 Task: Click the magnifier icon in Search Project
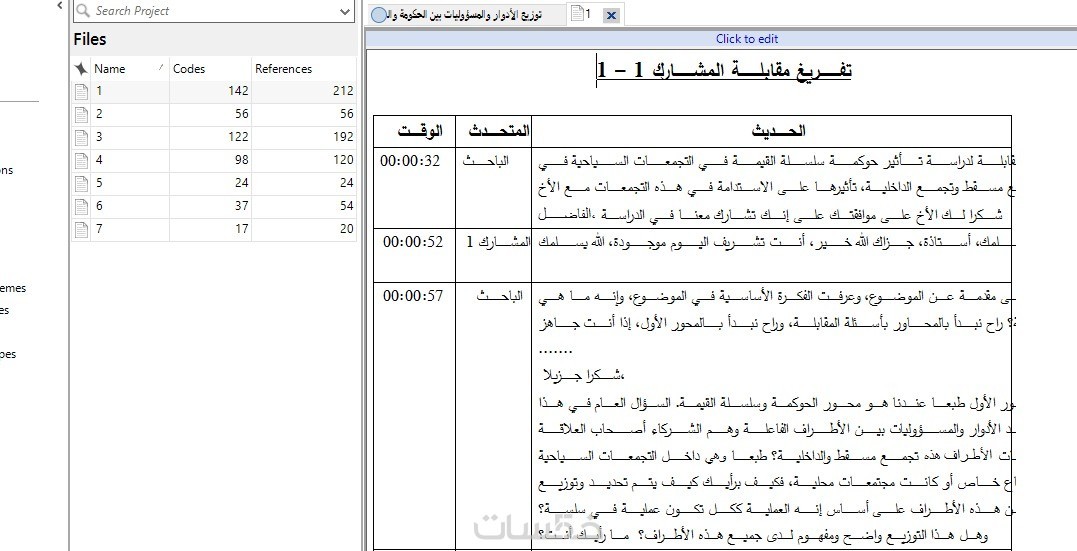click(83, 11)
